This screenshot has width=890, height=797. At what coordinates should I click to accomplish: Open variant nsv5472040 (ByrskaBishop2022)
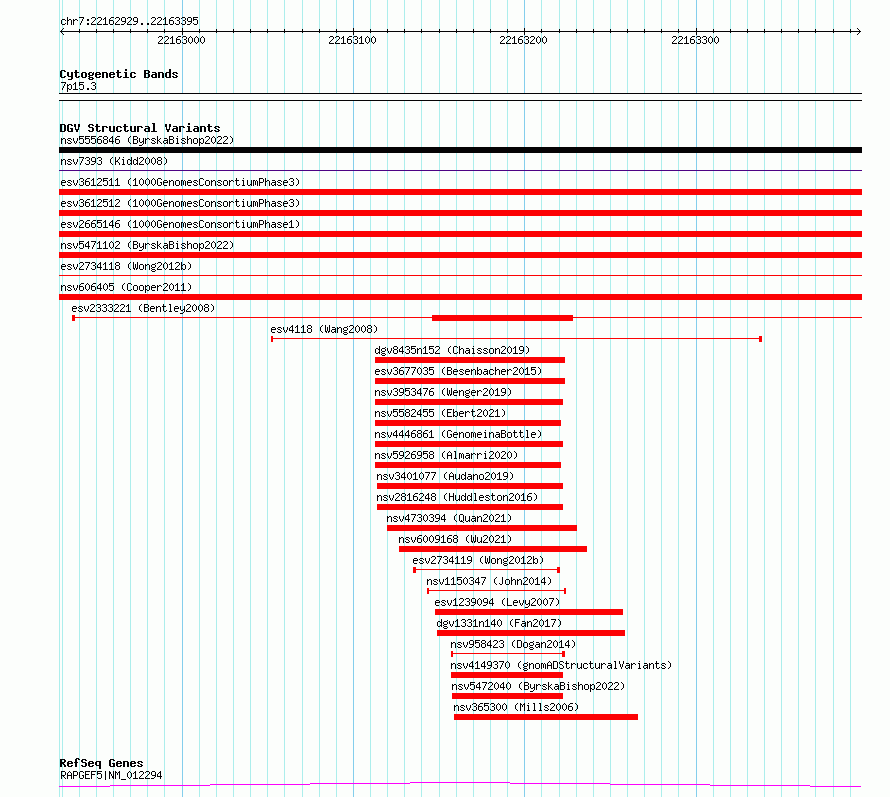(x=538, y=686)
